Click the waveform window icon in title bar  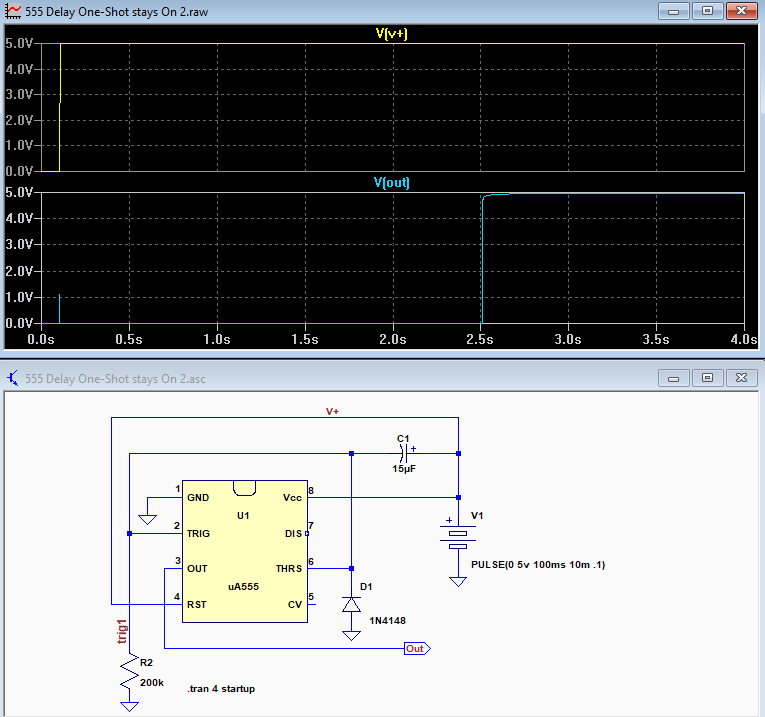13,11
